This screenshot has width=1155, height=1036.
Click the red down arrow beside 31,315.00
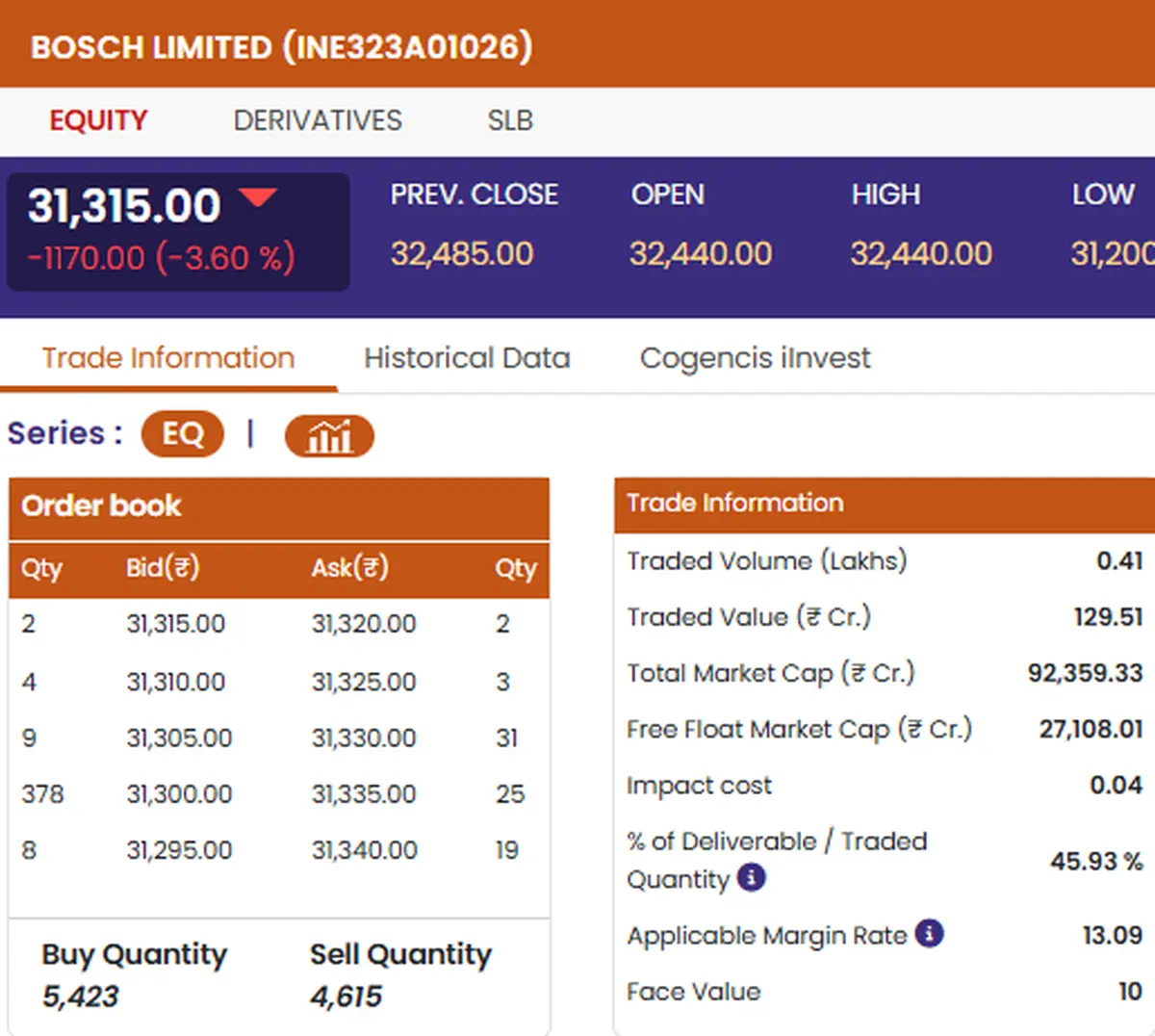point(258,197)
